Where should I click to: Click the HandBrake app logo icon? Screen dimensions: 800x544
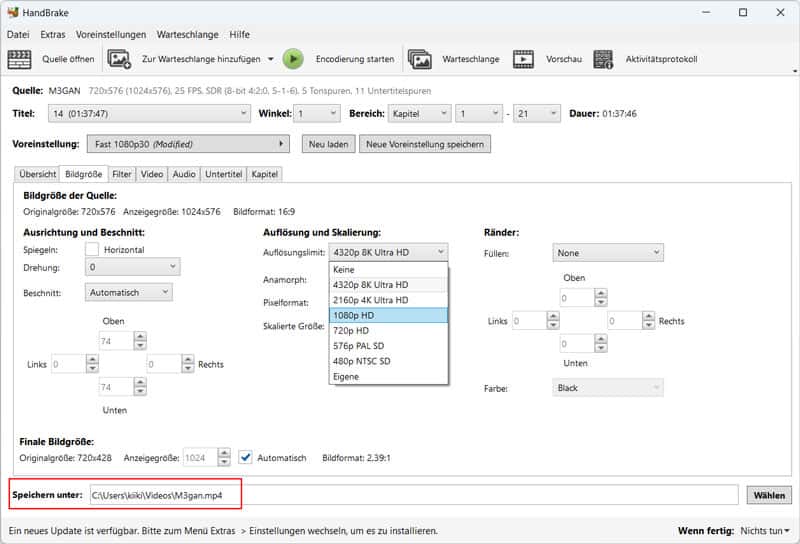point(13,12)
